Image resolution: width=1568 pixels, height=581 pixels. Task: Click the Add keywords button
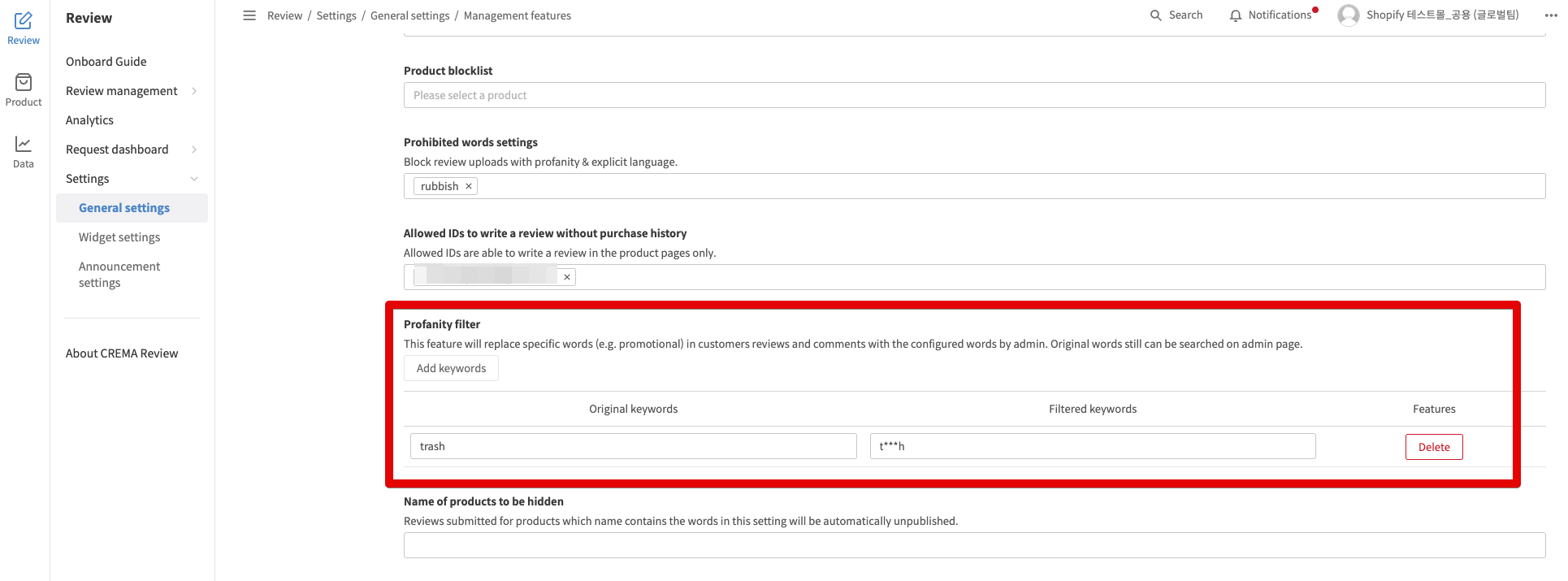451,368
